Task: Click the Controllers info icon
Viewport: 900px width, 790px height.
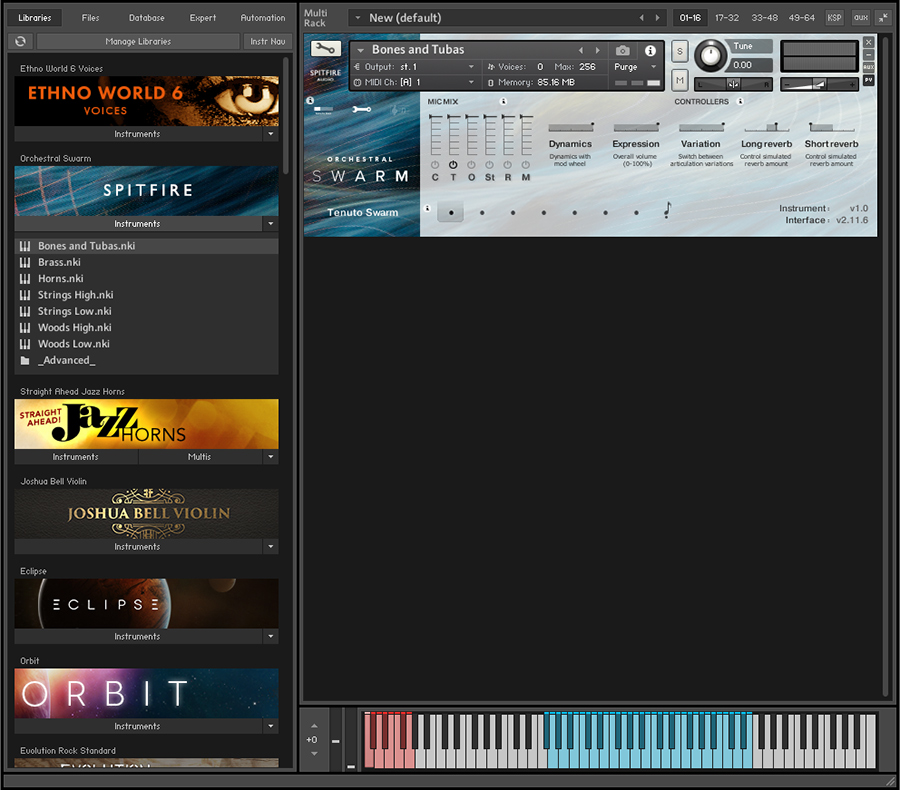Action: 740,102
